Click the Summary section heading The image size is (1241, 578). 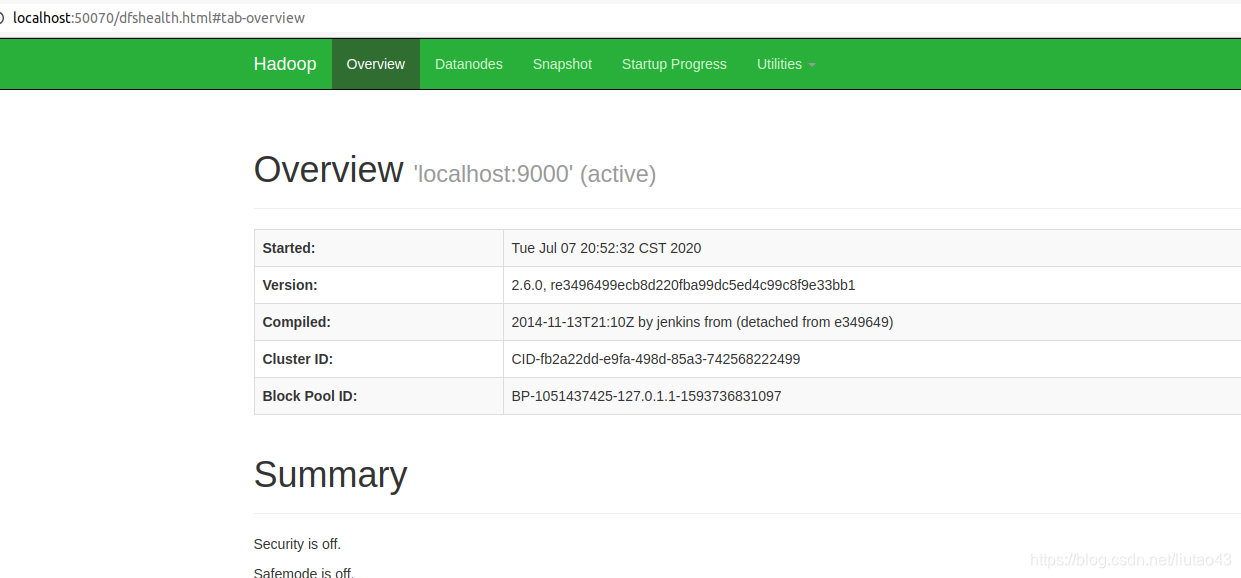[330, 475]
